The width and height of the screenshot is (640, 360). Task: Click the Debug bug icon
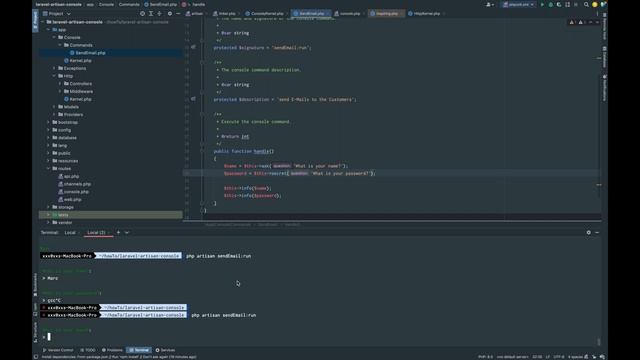(551, 4)
